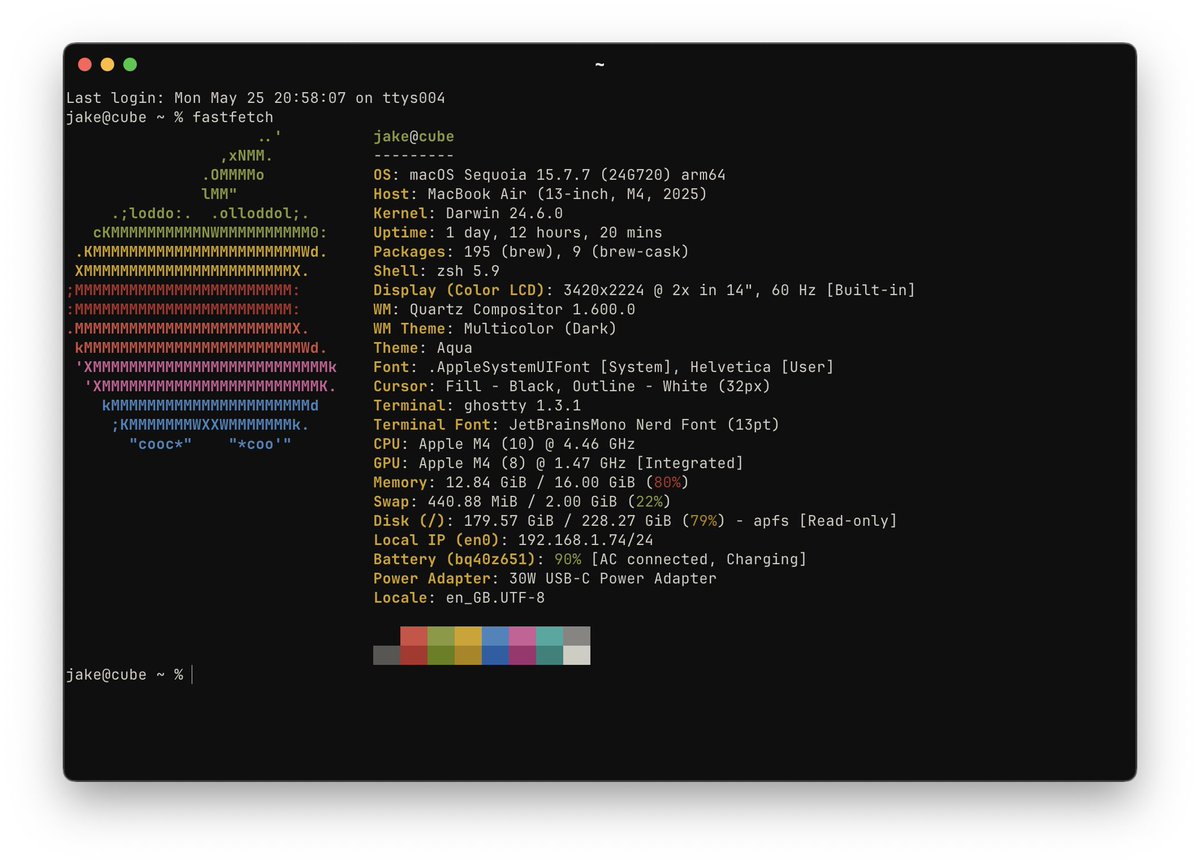The width and height of the screenshot is (1200, 865).
Task: Click the 'Disk (/): 179.57 GiB' line
Action: tap(635, 520)
